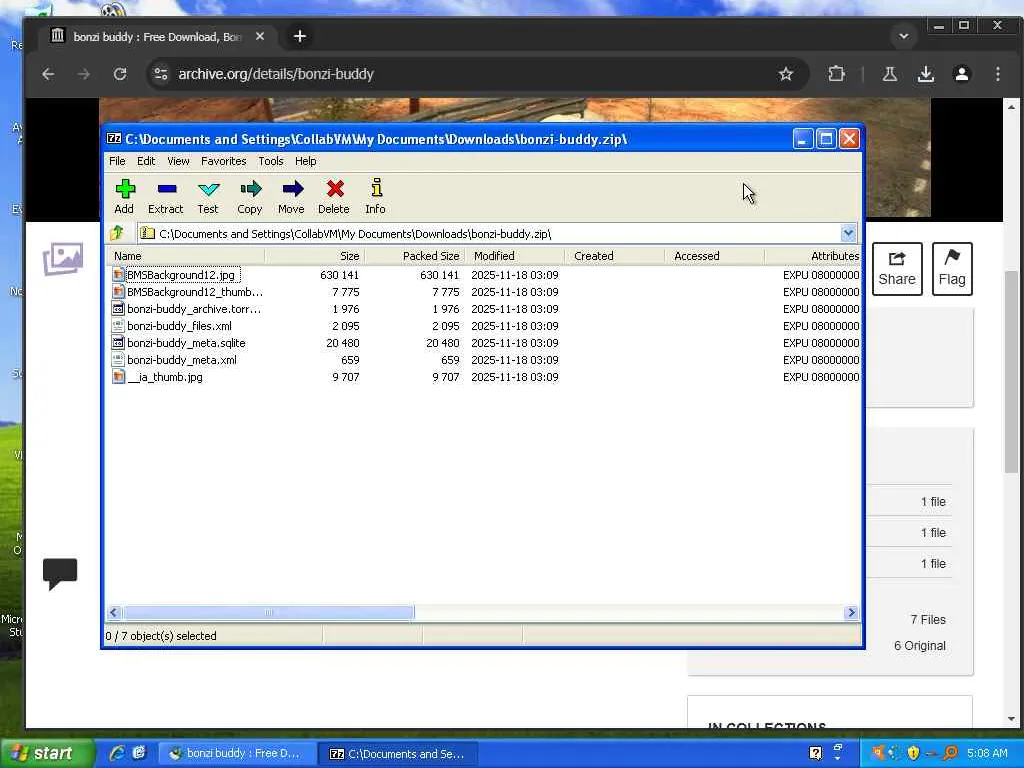Click the 6 Original link

(920, 646)
